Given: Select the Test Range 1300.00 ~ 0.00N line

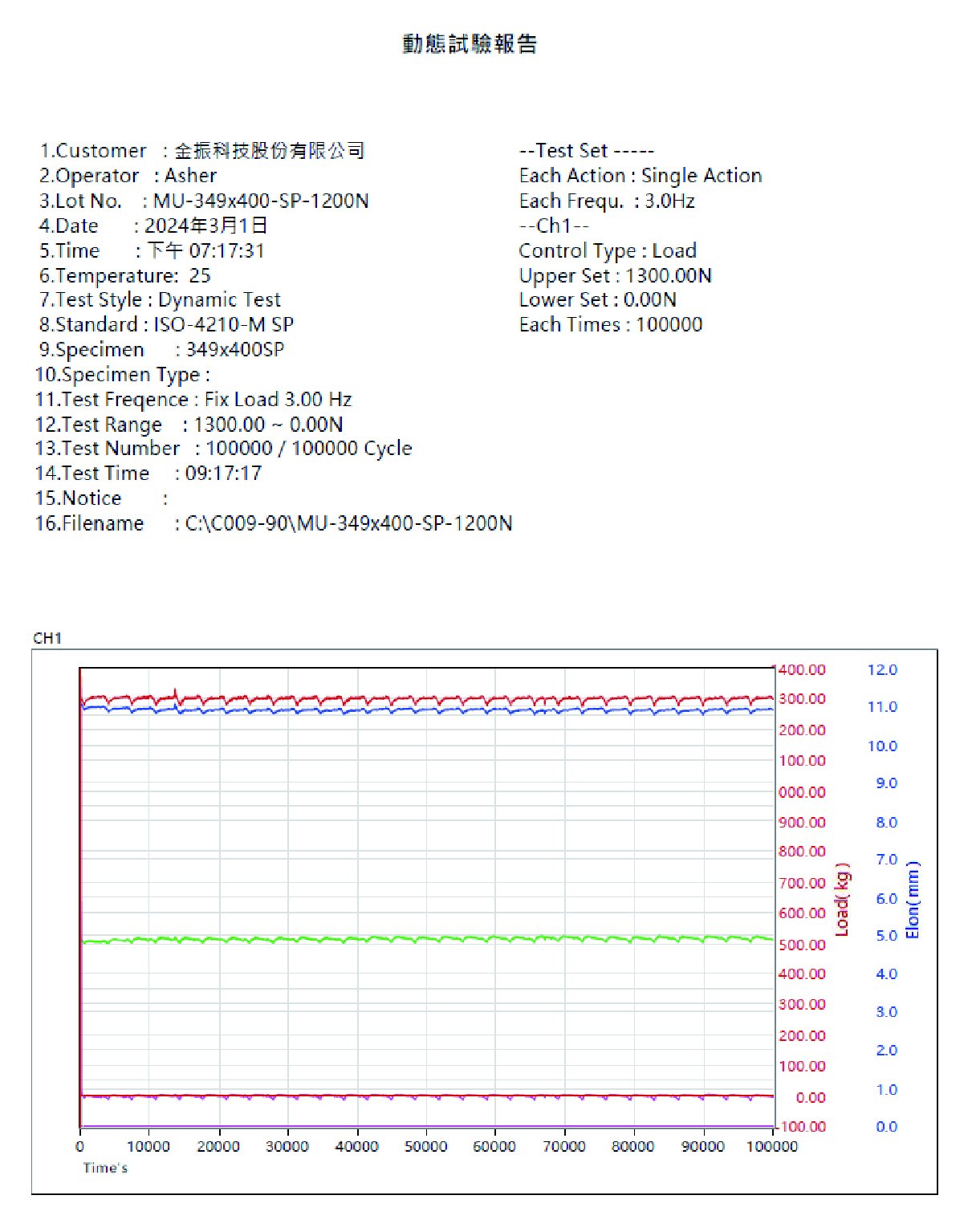Looking at the screenshot, I should coord(189,424).
